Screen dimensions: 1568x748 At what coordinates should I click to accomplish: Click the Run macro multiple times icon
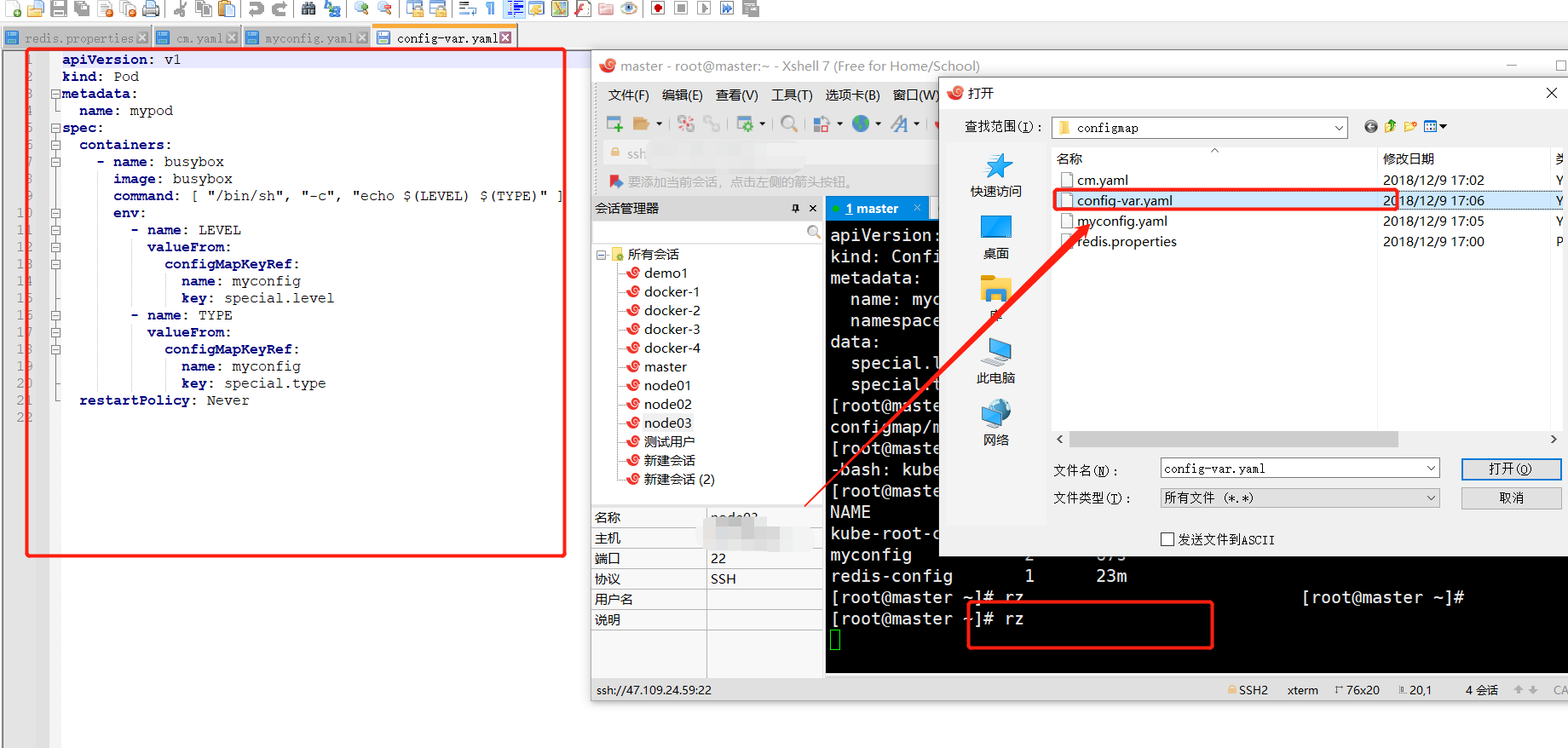[727, 9]
